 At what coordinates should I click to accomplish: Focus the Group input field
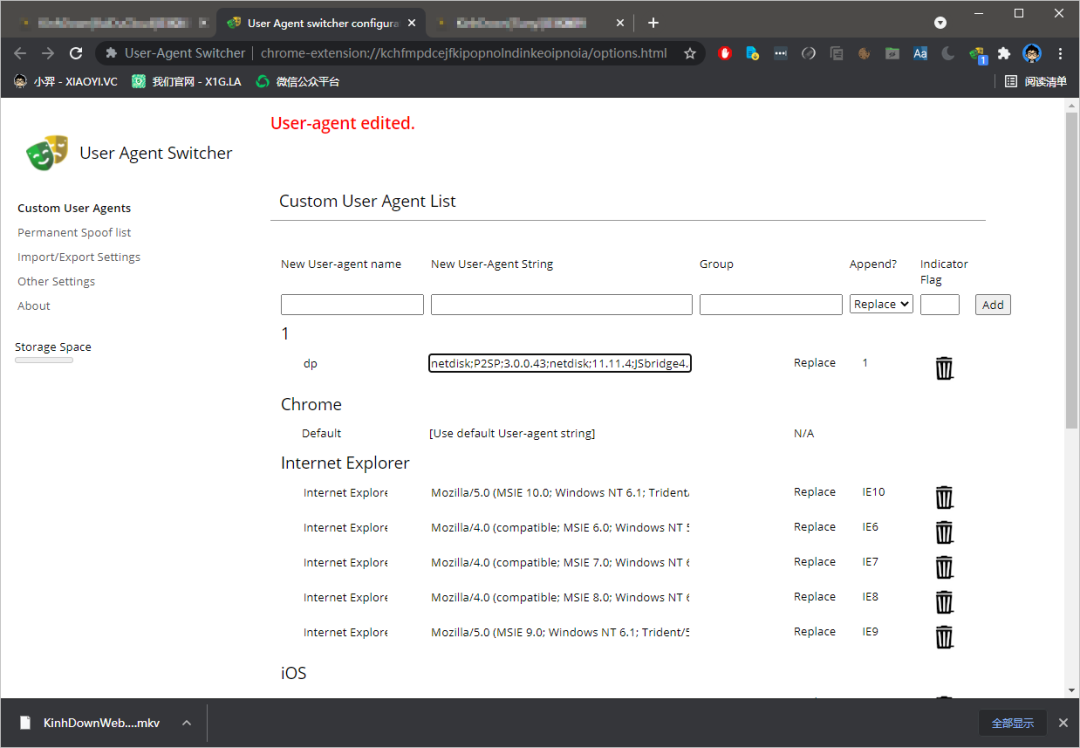pos(771,304)
